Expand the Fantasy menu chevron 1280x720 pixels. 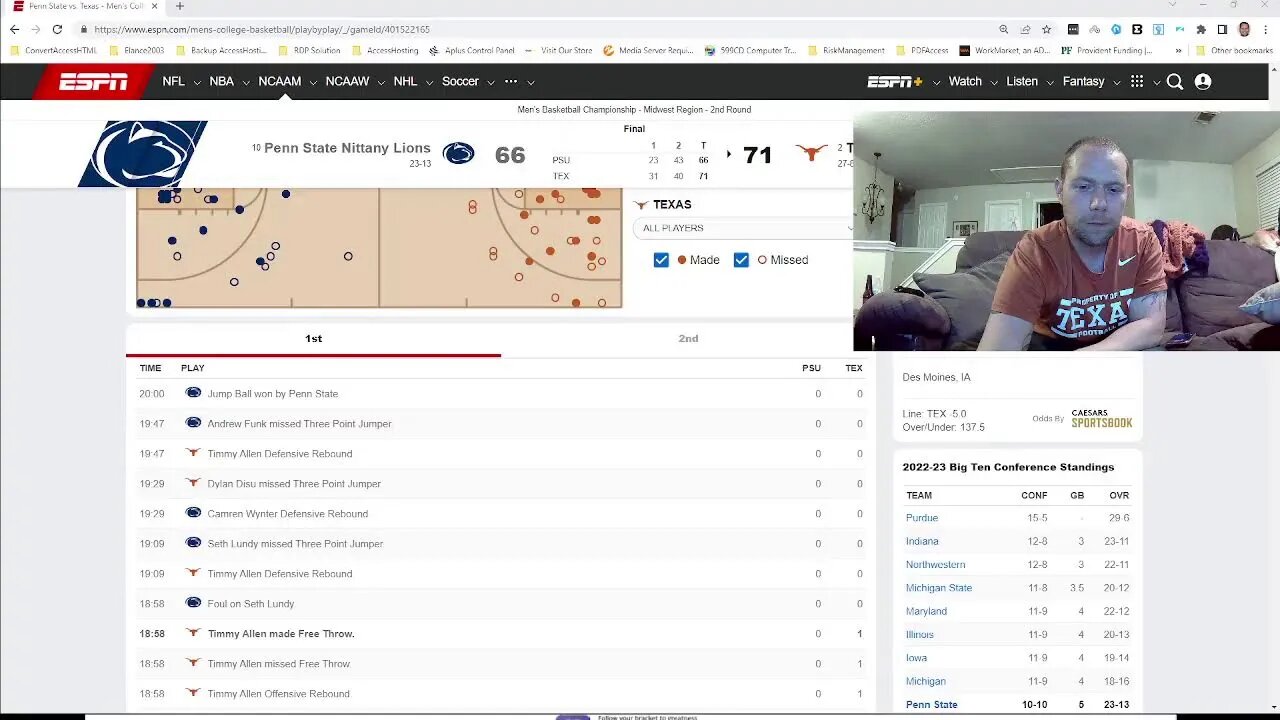1117,83
